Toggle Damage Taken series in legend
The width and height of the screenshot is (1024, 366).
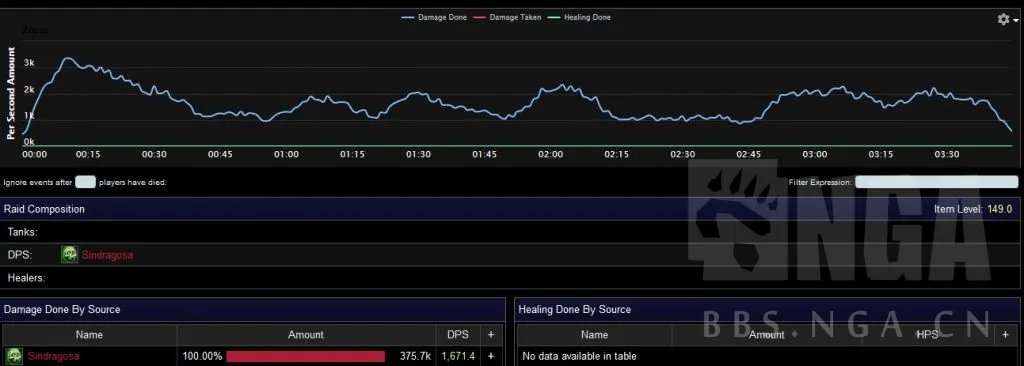507,18
